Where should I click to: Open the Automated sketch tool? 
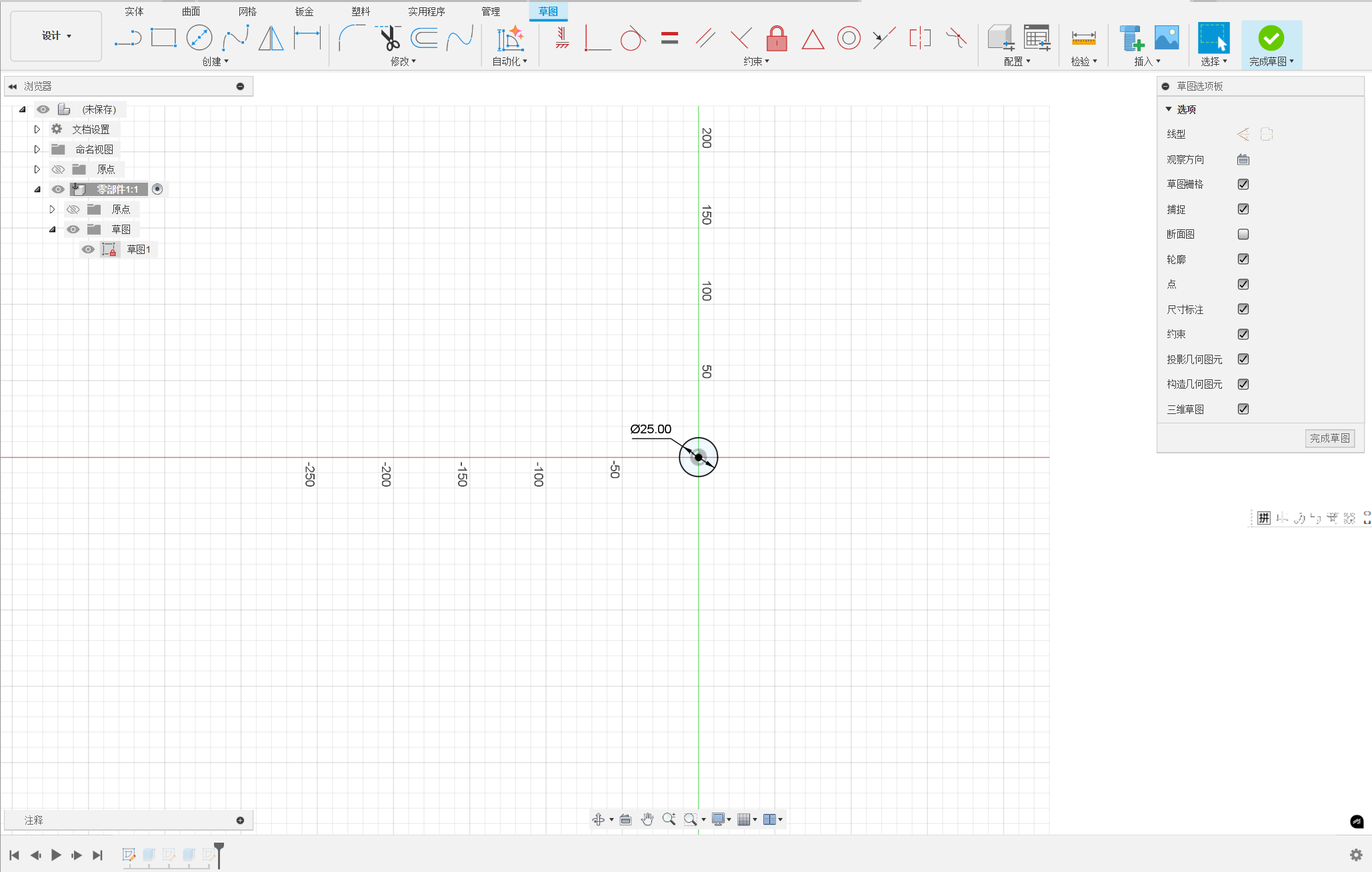click(510, 38)
